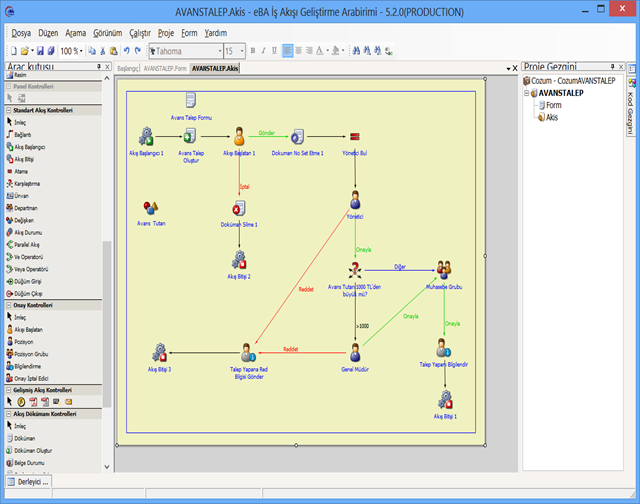The height and width of the screenshot is (504, 640).
Task: Select the Yönetici Bul node on canvas
Action: (x=355, y=136)
